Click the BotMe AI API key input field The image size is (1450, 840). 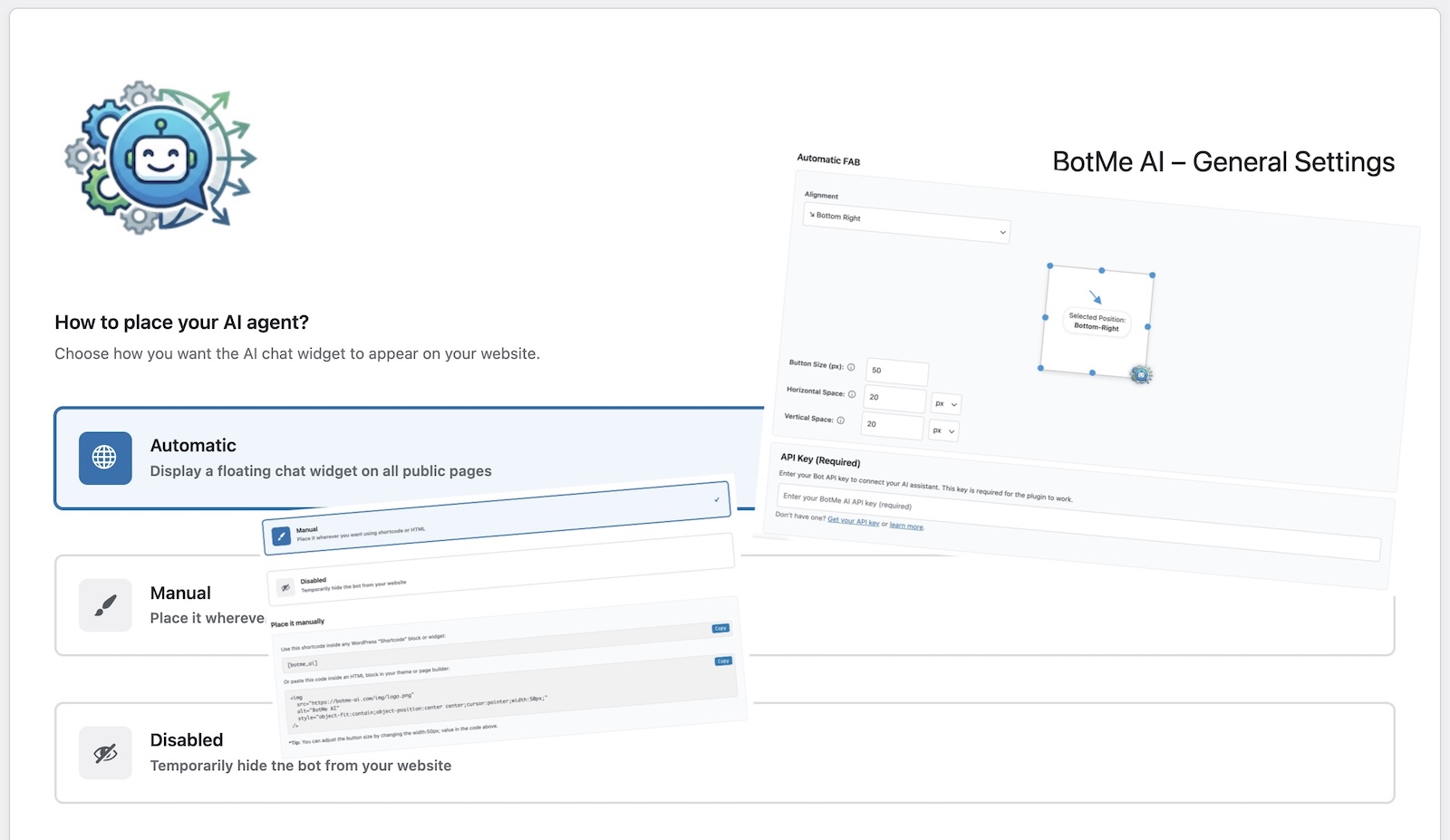click(1079, 523)
